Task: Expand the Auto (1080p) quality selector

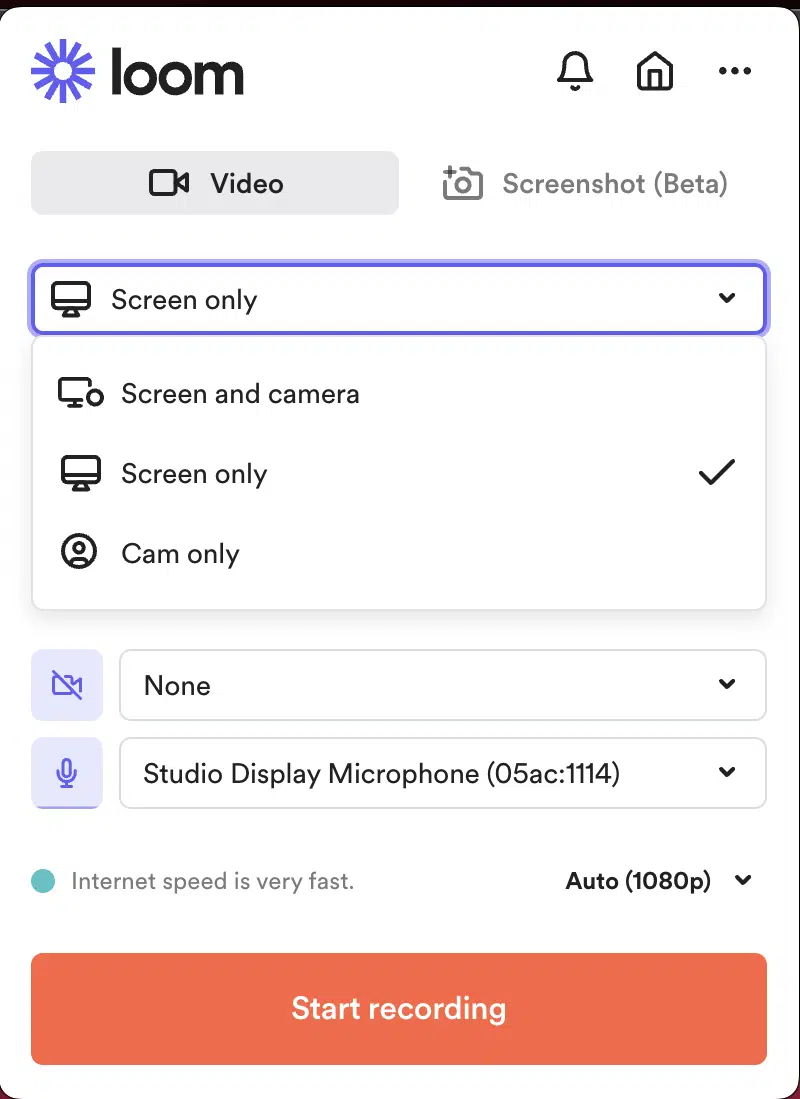Action: click(658, 880)
